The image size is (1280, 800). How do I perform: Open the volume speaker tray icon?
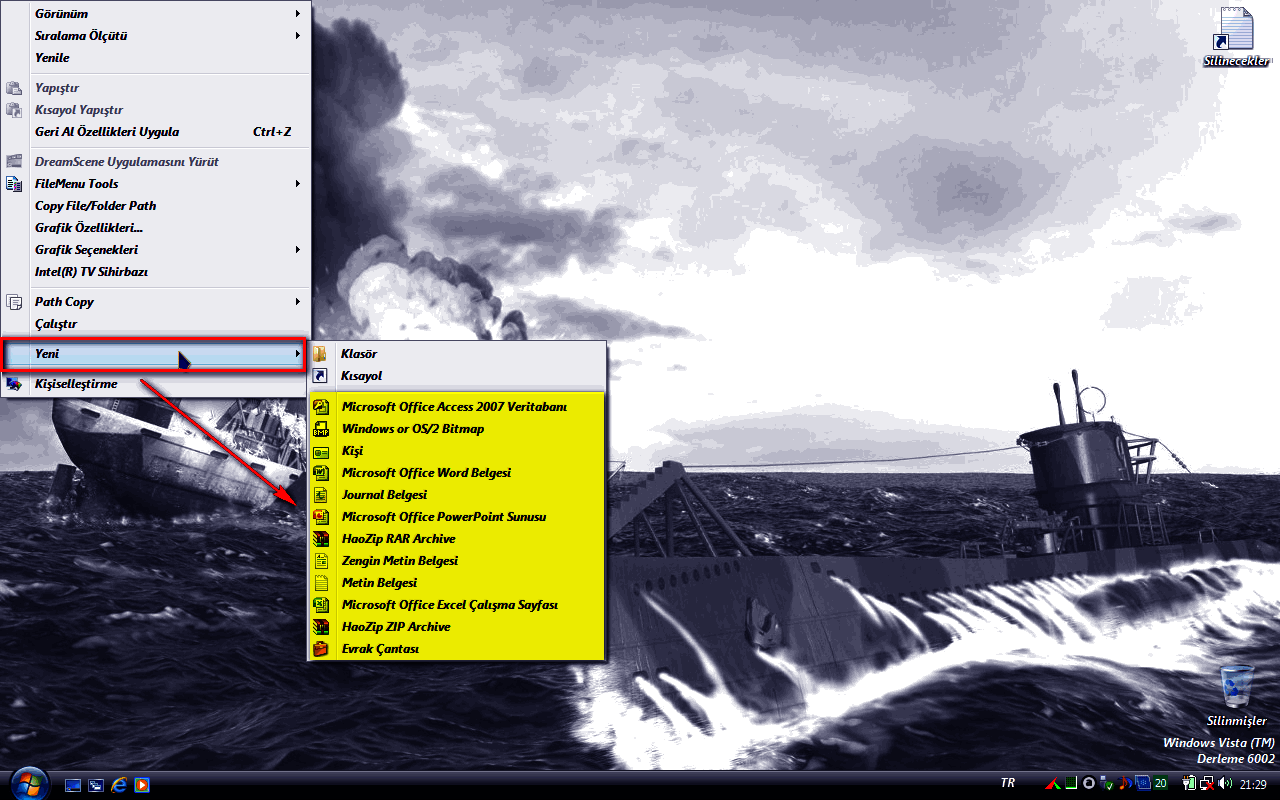(x=1225, y=783)
